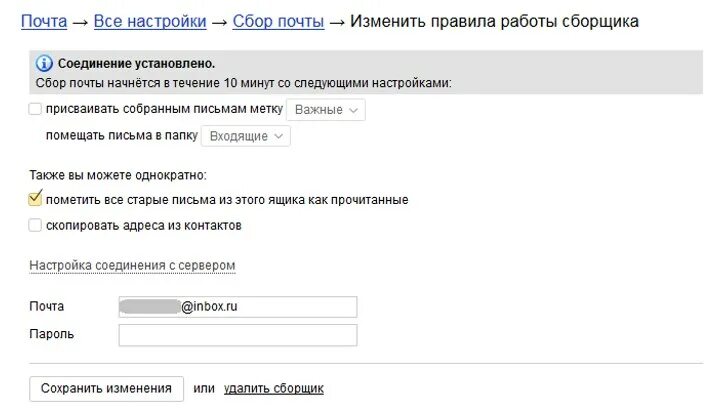
Task: Focus the Пароль password field
Action: pos(237,335)
